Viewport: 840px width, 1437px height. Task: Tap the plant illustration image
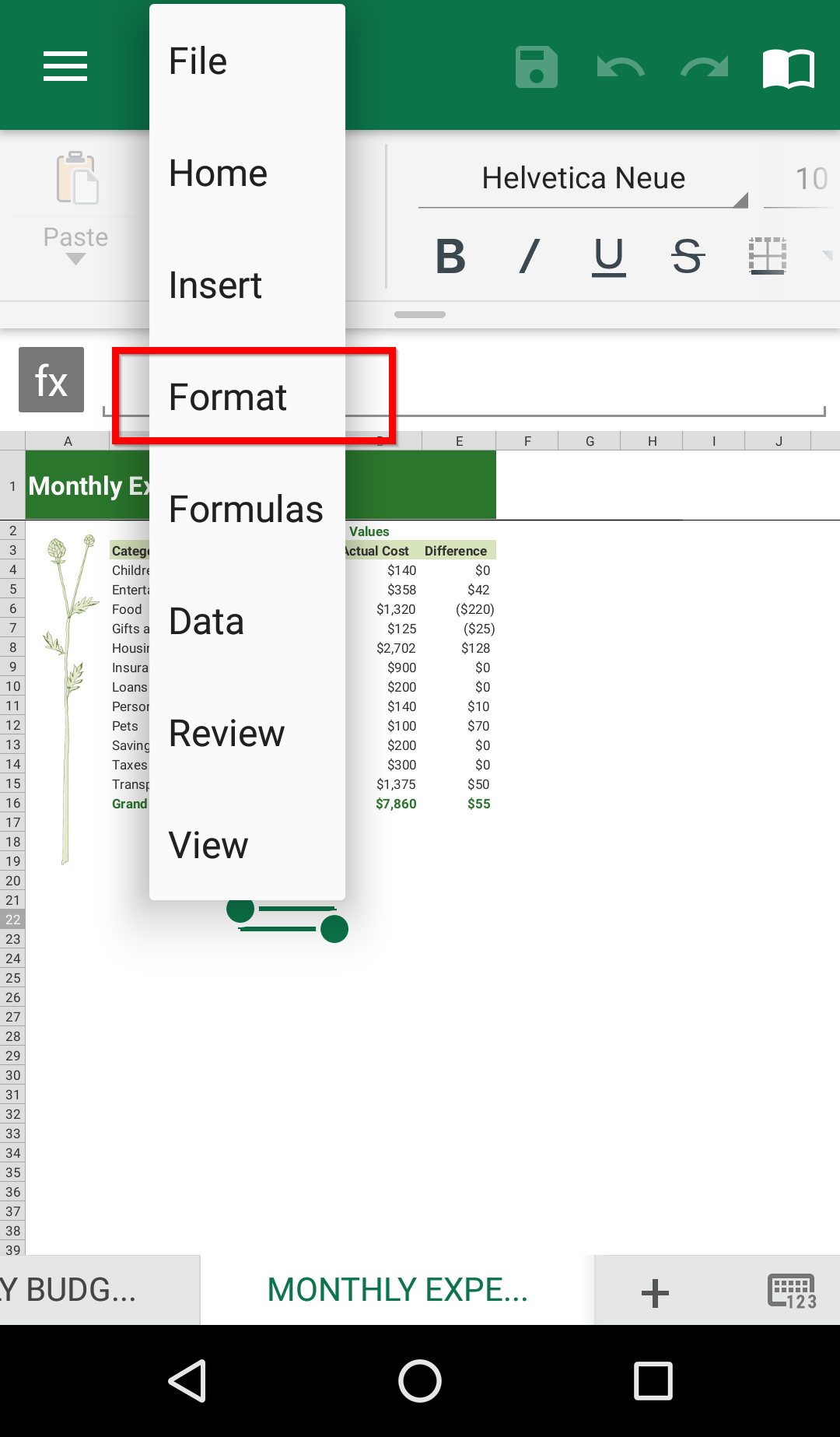(x=68, y=698)
